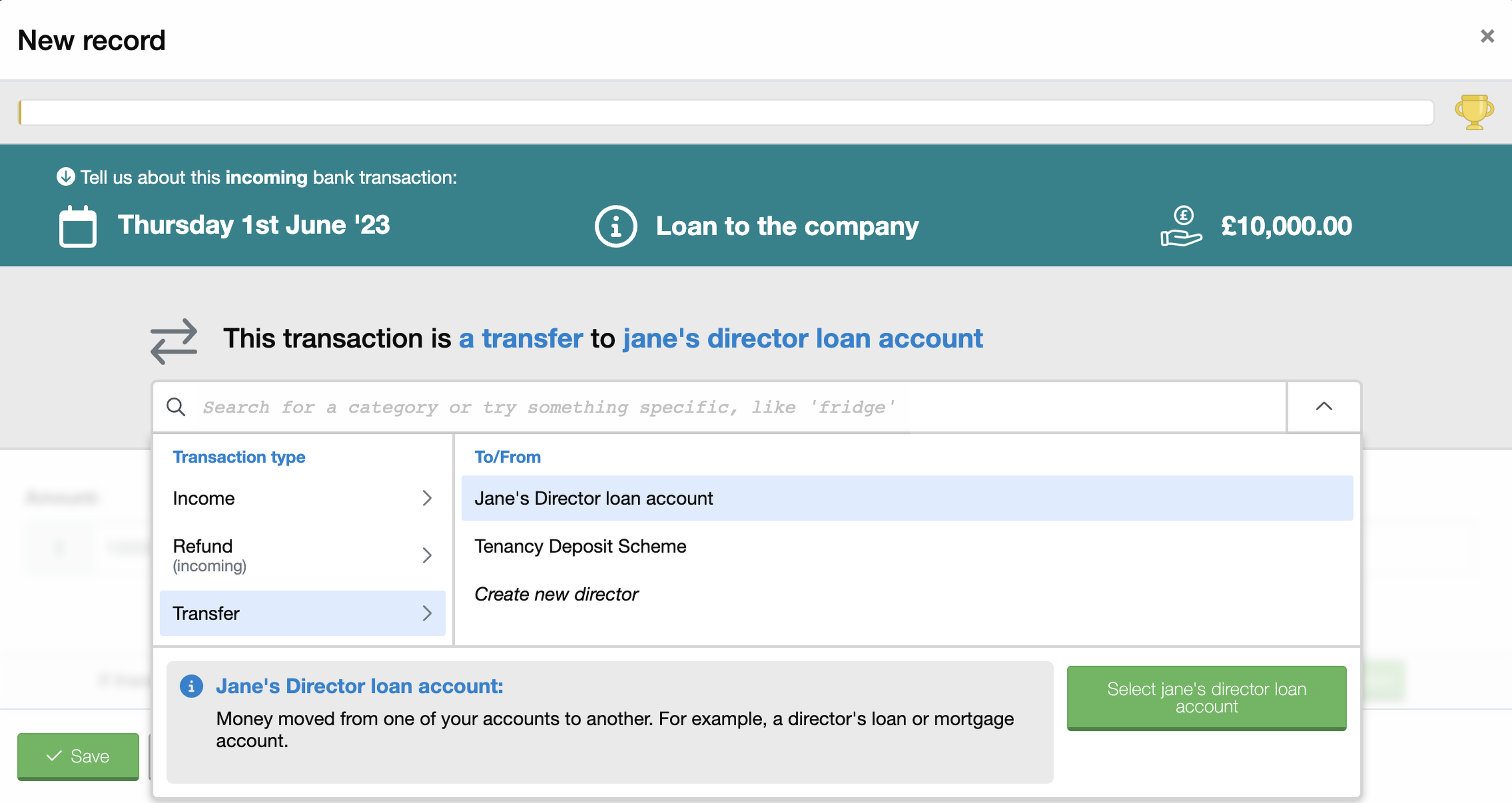Collapse the category dropdown with chevron
1512x803 pixels.
[x=1323, y=407]
